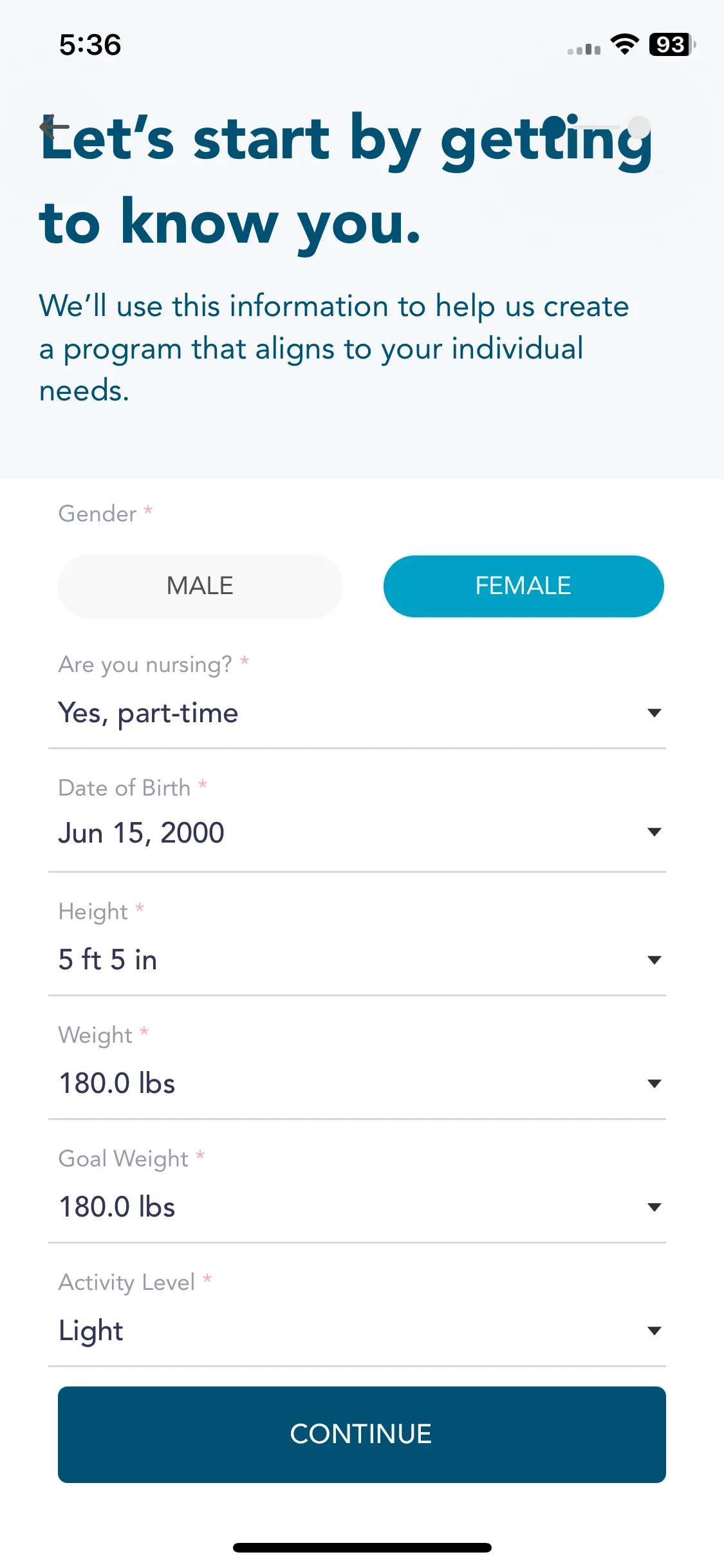
Task: Expand the Date of Birth dropdown arrow
Action: tap(654, 832)
